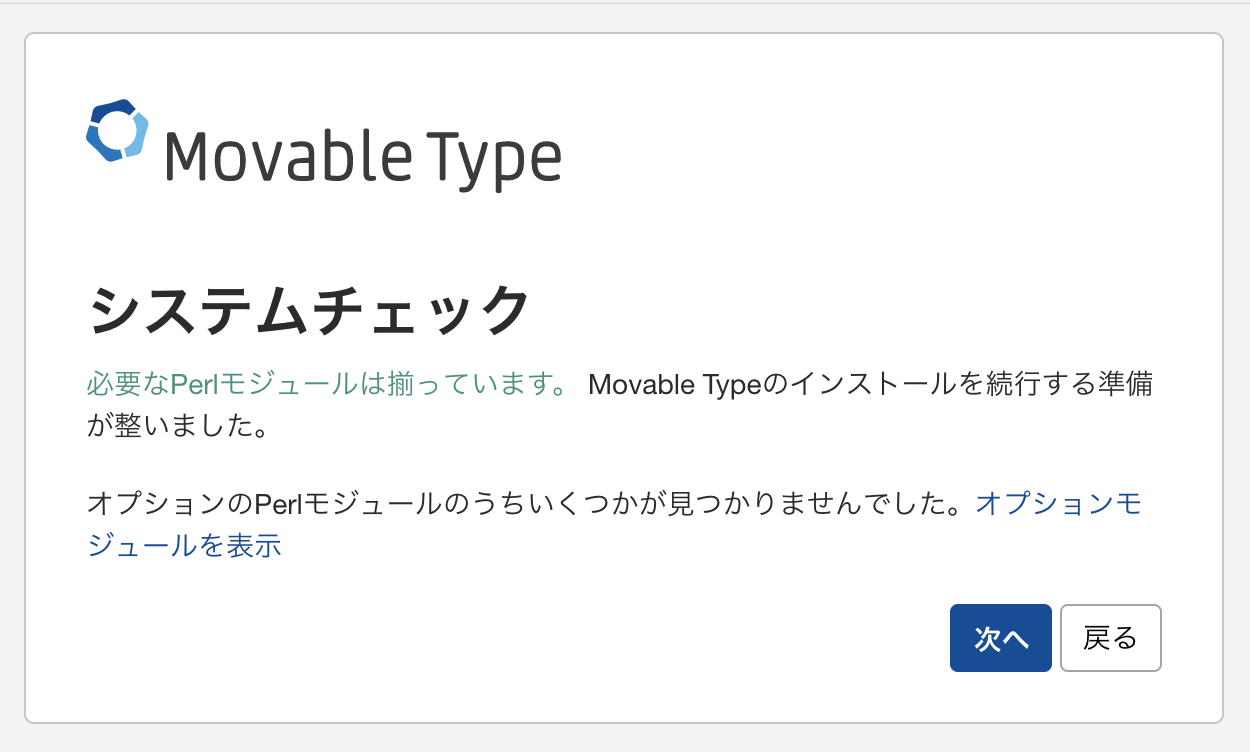This screenshot has width=1250, height=752.
Task: Go to the next step with 次へ
Action: 1000,638
